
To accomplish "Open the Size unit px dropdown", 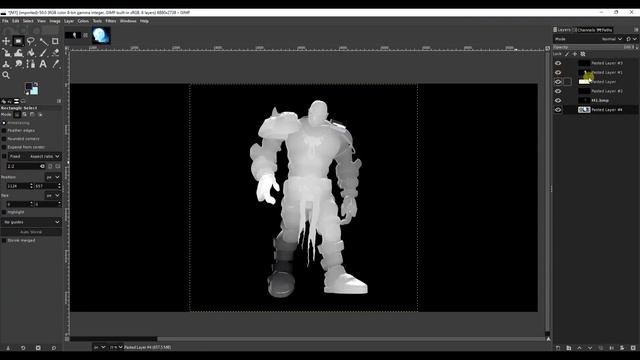I will (53, 196).
